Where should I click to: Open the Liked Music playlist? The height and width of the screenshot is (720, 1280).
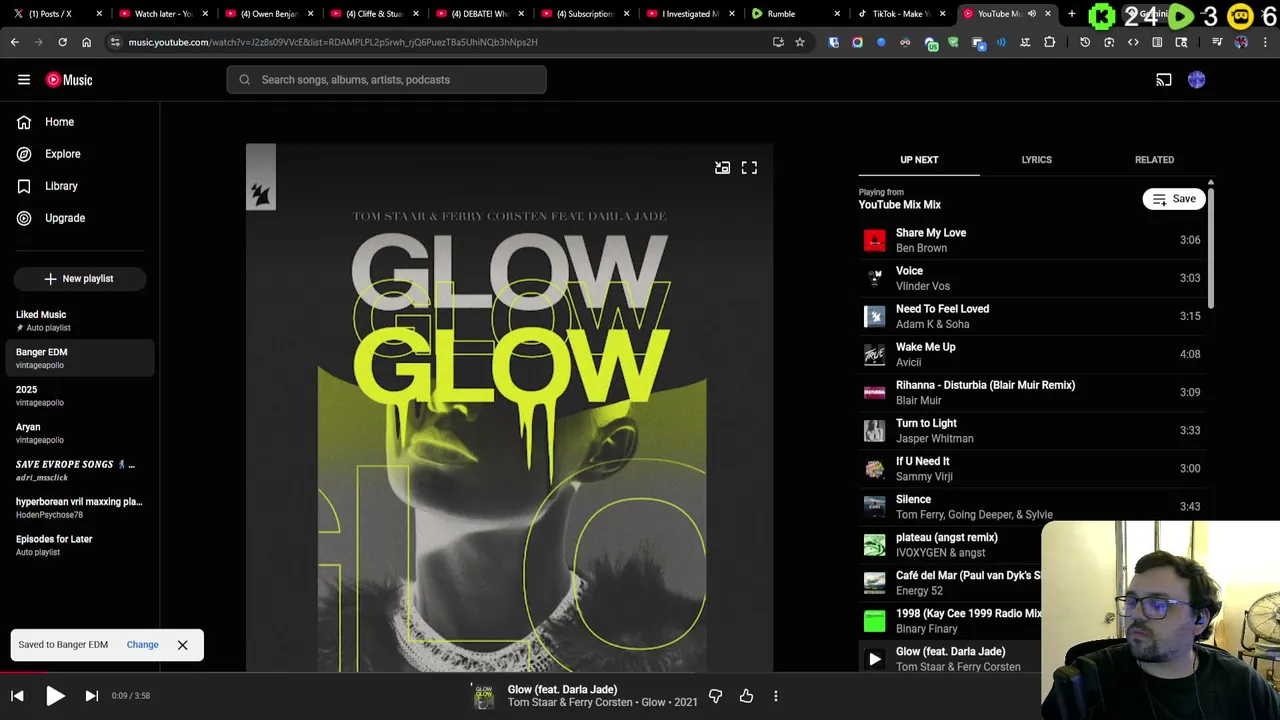click(x=80, y=320)
